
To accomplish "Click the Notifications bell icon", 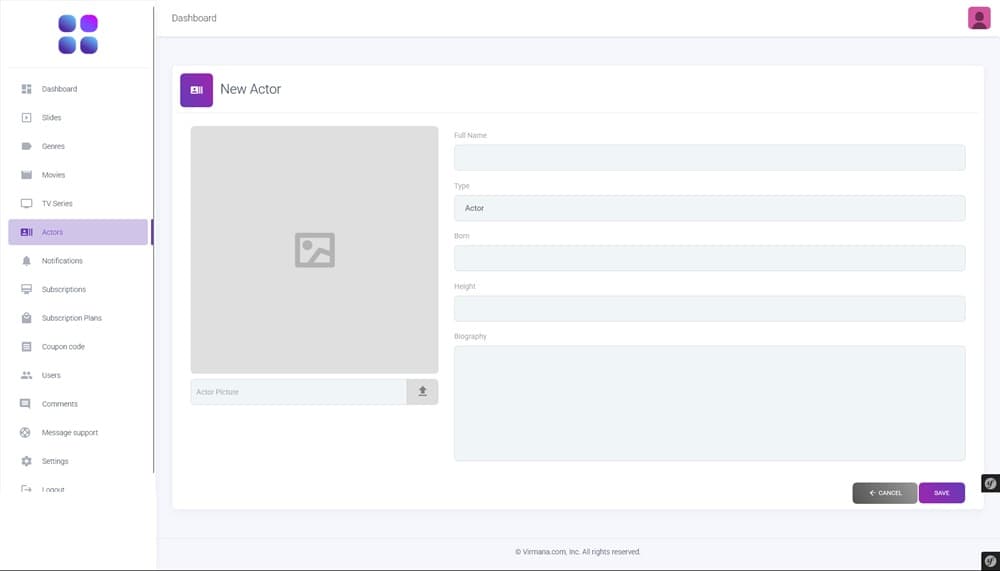I will (27, 261).
